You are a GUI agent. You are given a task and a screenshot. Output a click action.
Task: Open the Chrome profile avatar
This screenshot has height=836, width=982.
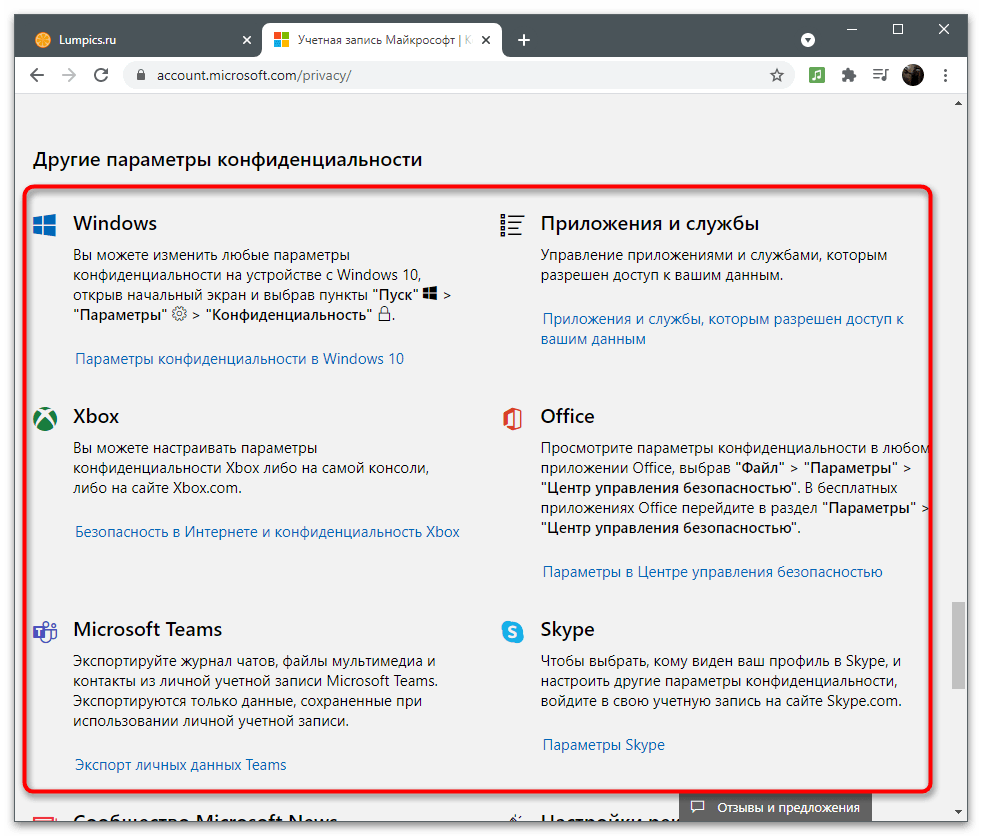coord(913,76)
